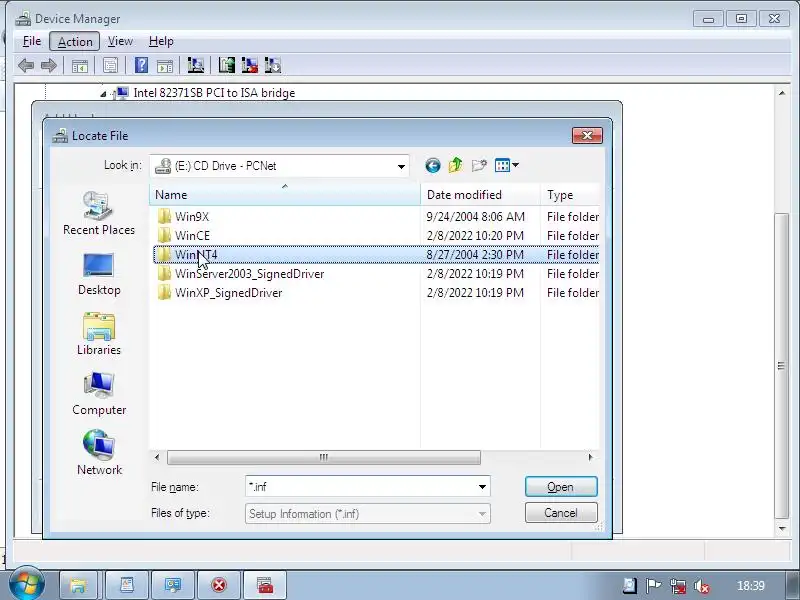Image resolution: width=800 pixels, height=600 pixels.
Task: Sort by the Type column header
Action: pos(570,195)
